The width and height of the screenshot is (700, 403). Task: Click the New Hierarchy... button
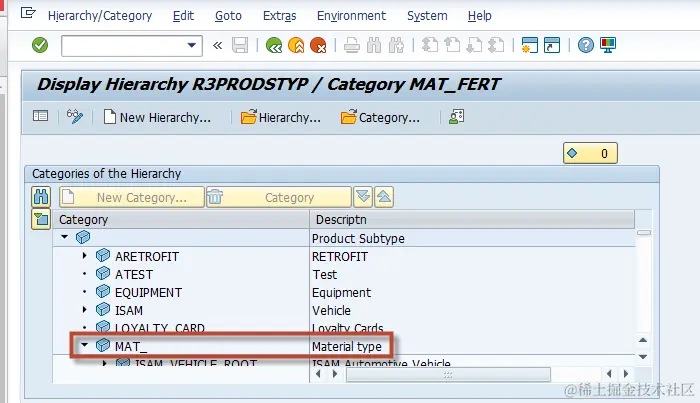157,117
